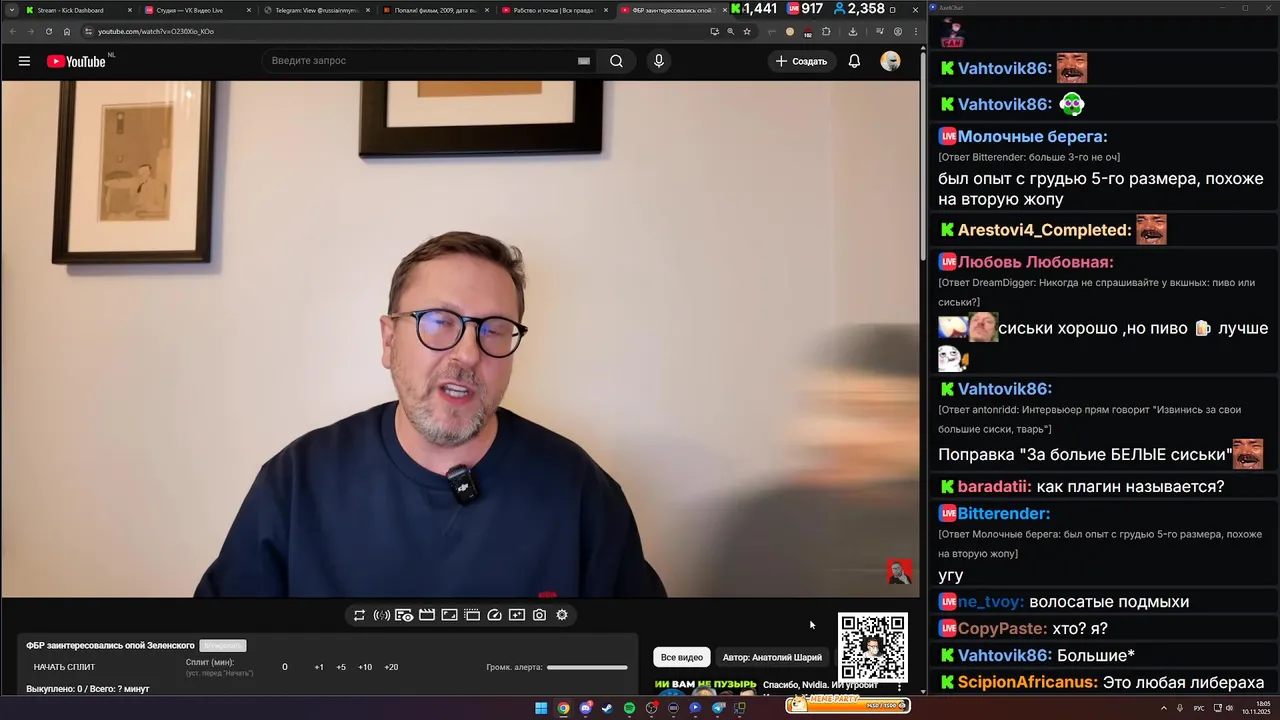Open the ИИ ВАМ НЕ ПУЗЫРЬ video thumbnail
Image resolution: width=1280 pixels, height=720 pixels.
tap(705, 688)
